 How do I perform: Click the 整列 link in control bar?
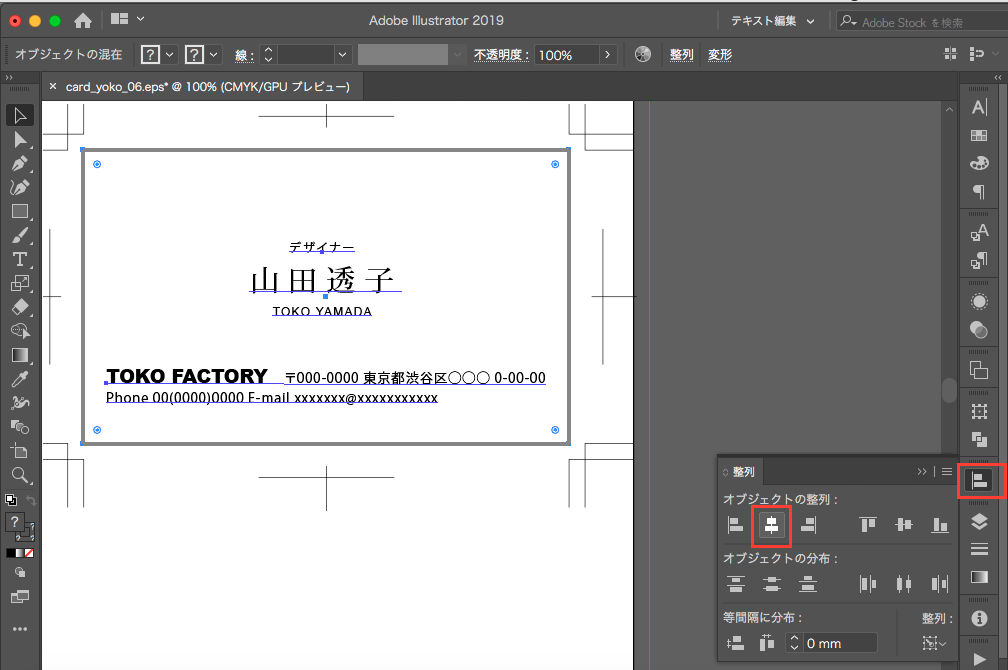click(x=681, y=55)
